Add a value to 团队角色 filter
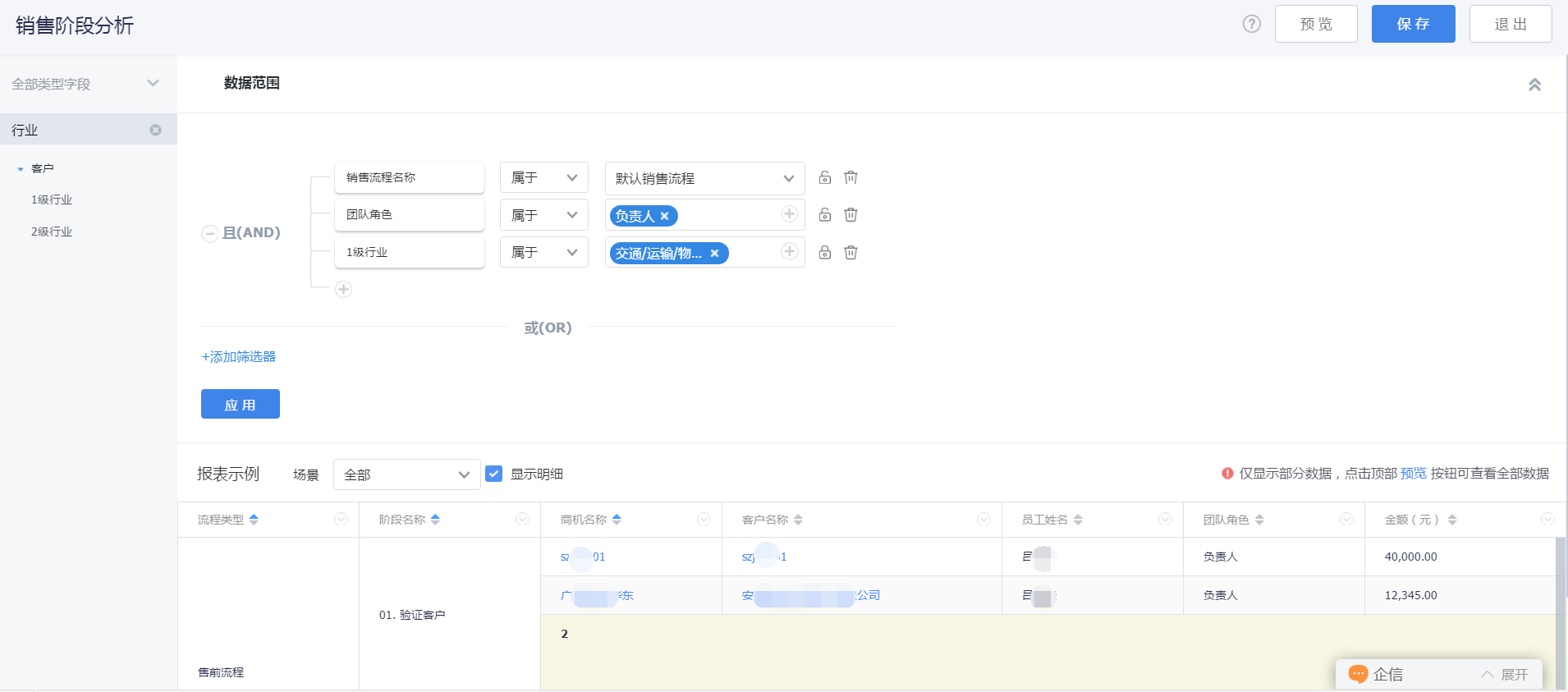This screenshot has width=1568, height=692. (789, 214)
